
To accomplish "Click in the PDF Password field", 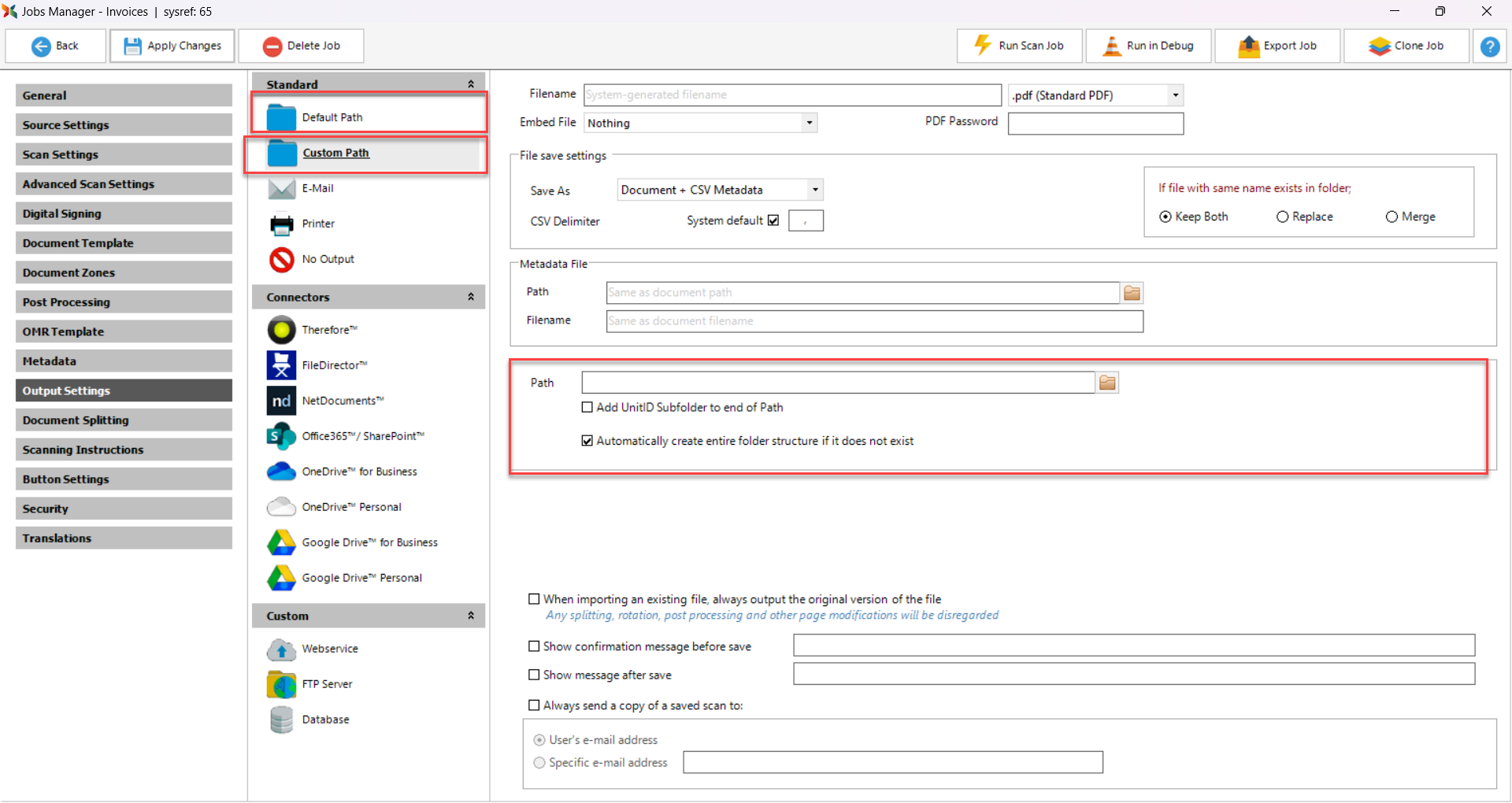I will pyautogui.click(x=1095, y=124).
